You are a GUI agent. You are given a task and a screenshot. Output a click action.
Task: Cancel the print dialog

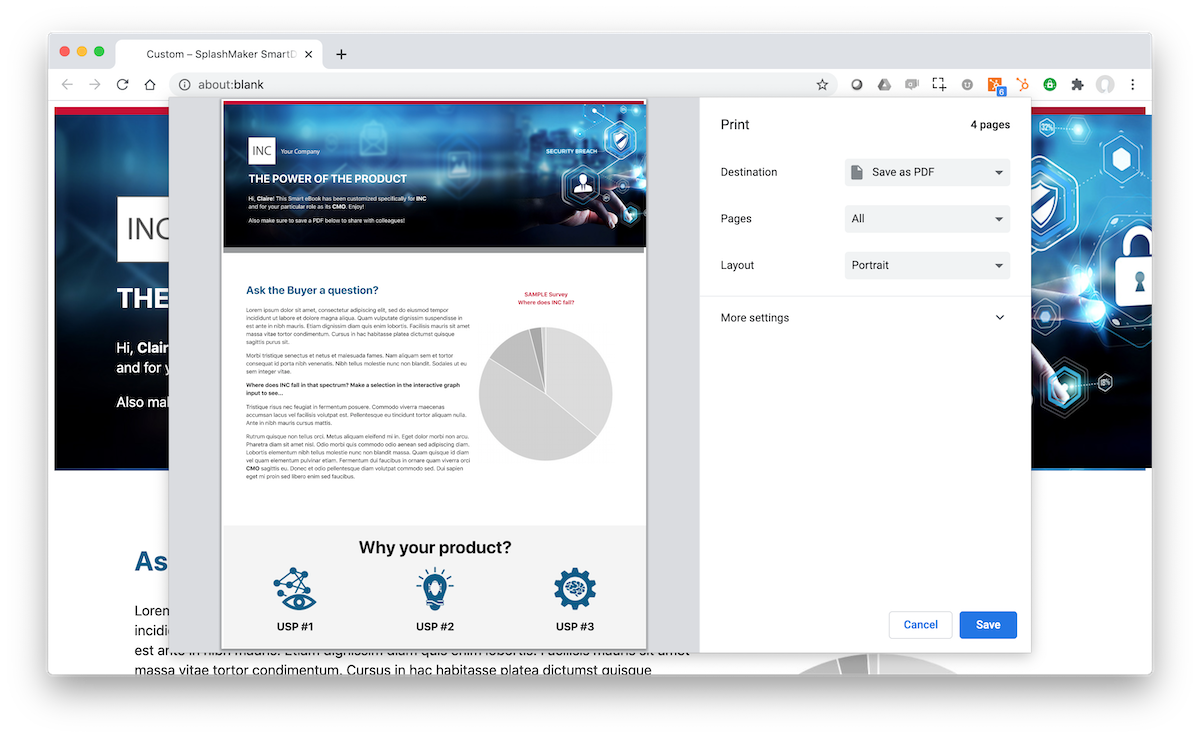[x=921, y=625]
